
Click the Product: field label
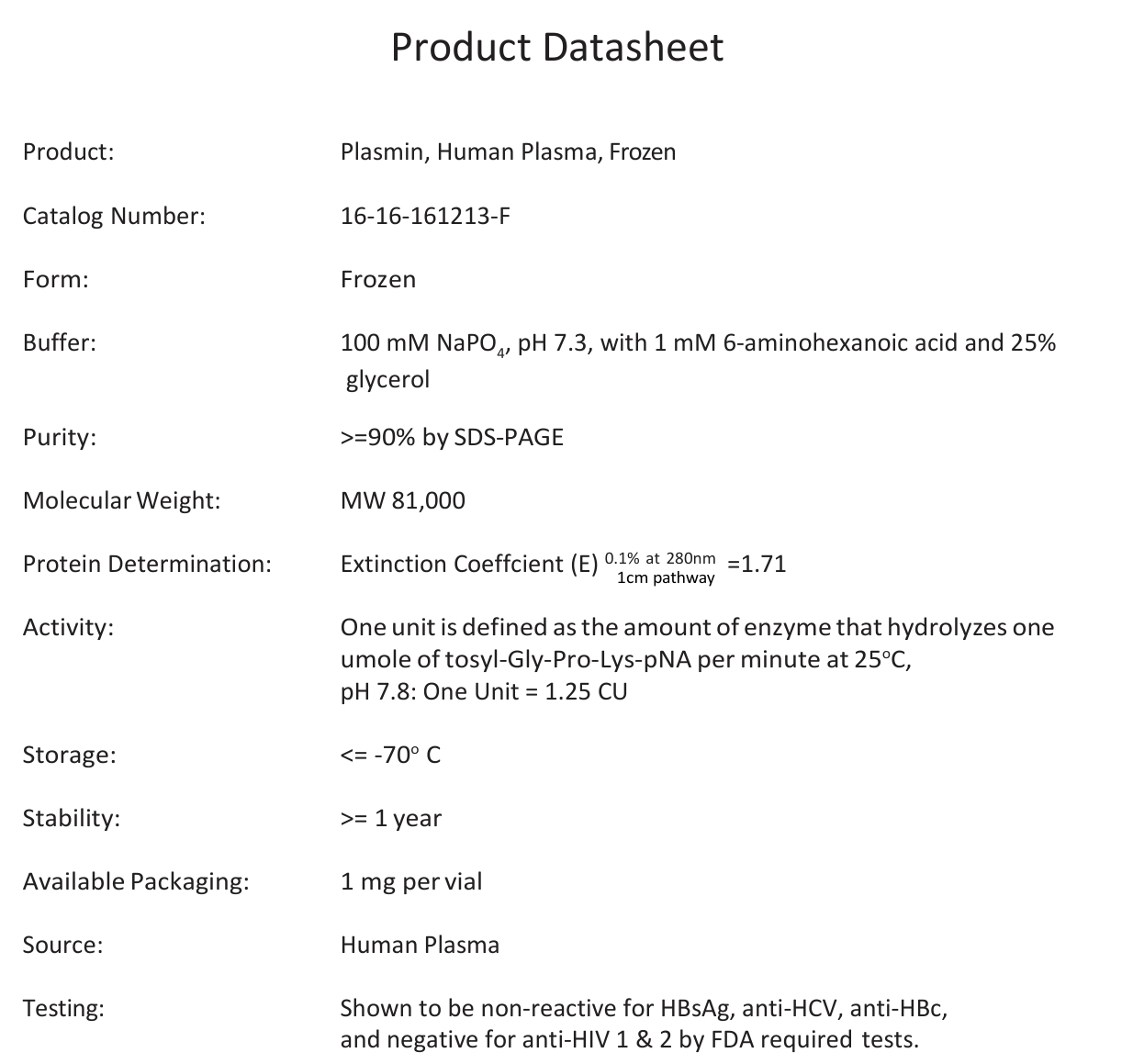69,151
